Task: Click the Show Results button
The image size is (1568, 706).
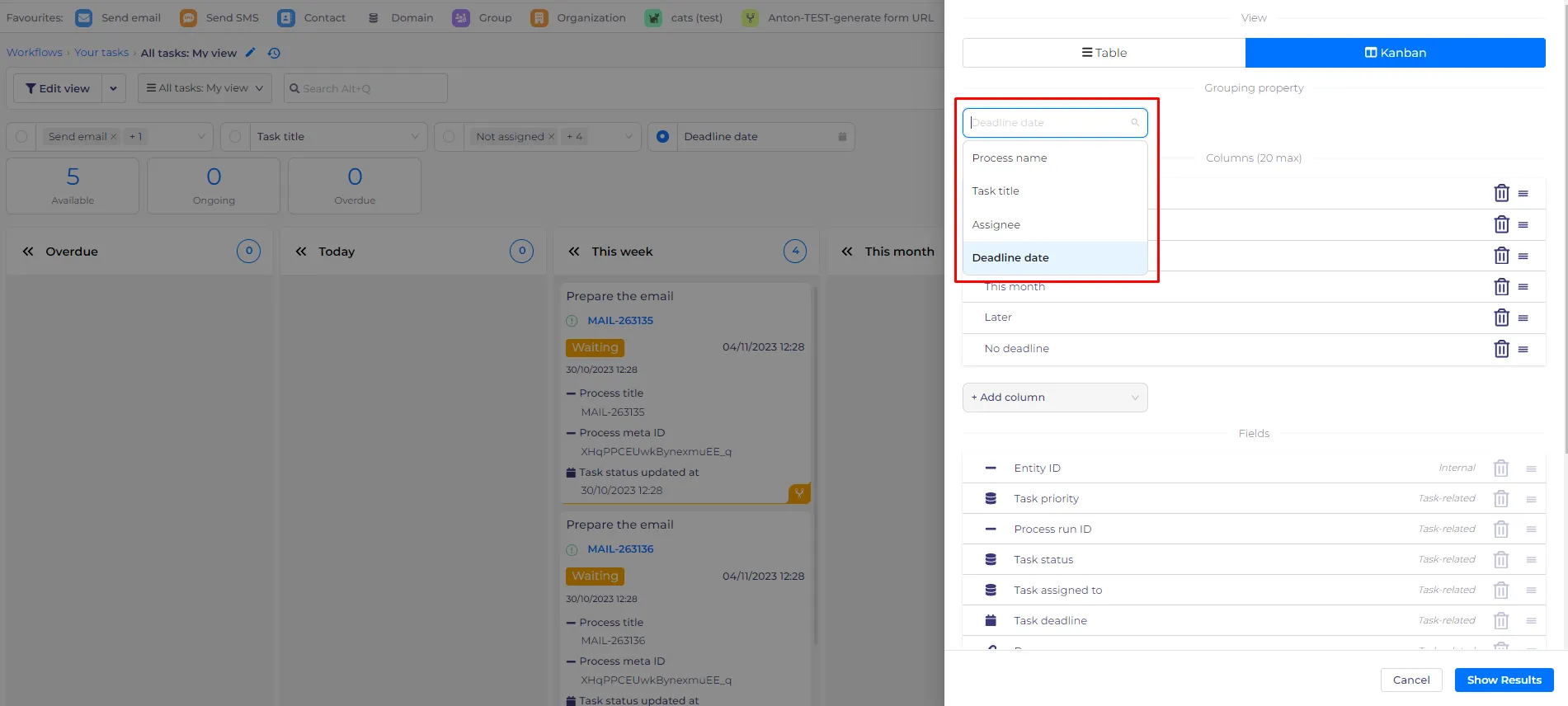Action: 1504,680
